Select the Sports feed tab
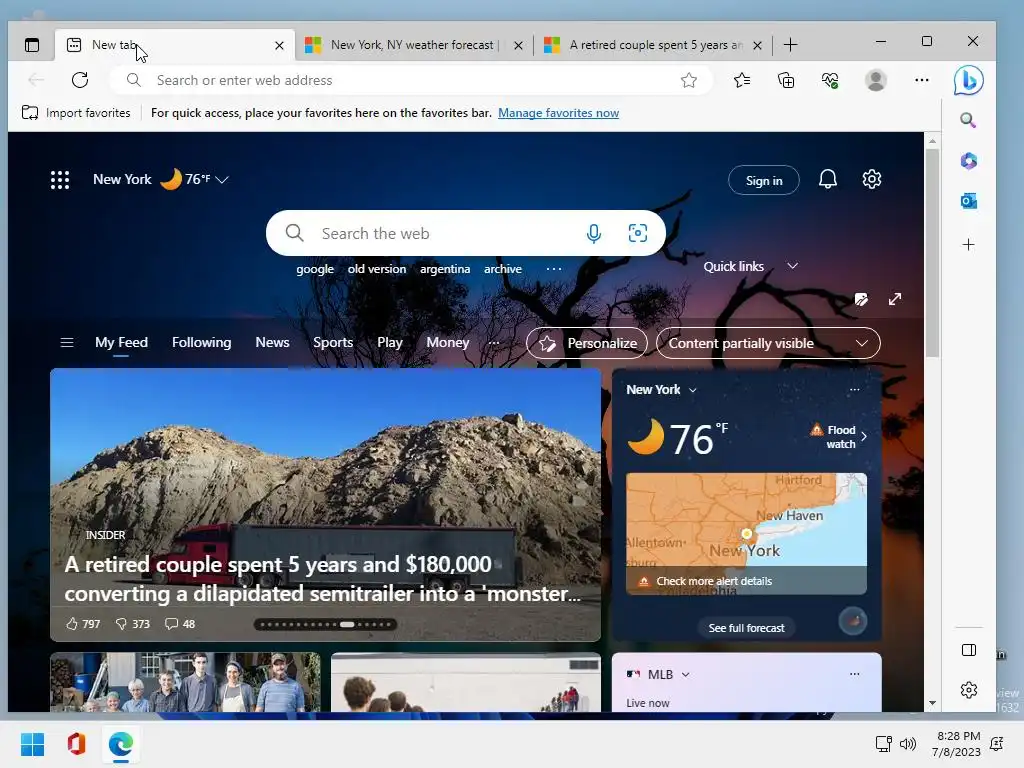This screenshot has height=768, width=1024. point(332,342)
